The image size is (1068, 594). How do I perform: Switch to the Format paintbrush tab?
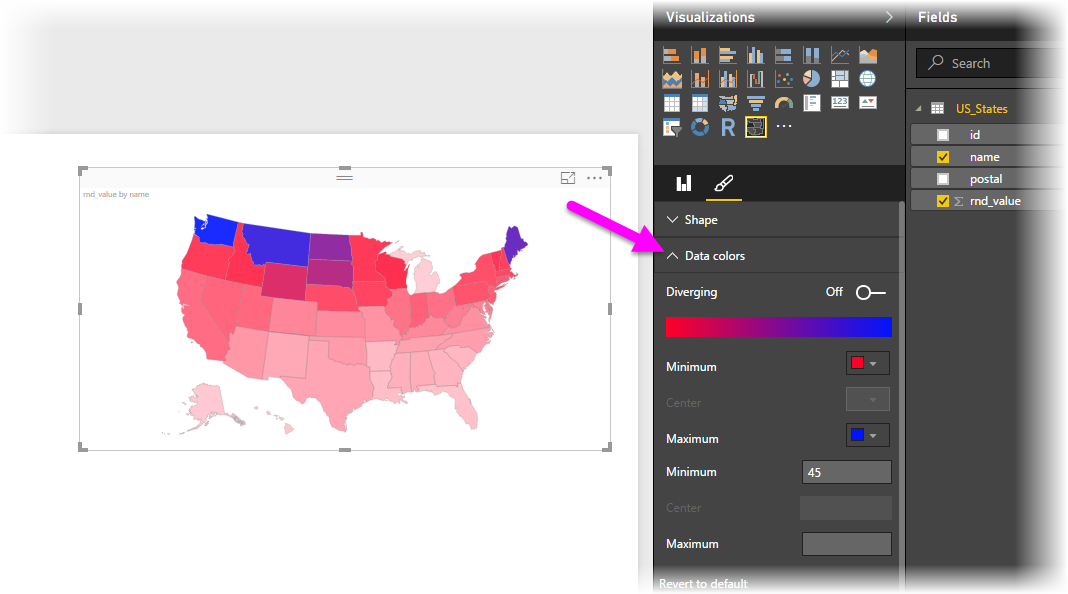(723, 184)
